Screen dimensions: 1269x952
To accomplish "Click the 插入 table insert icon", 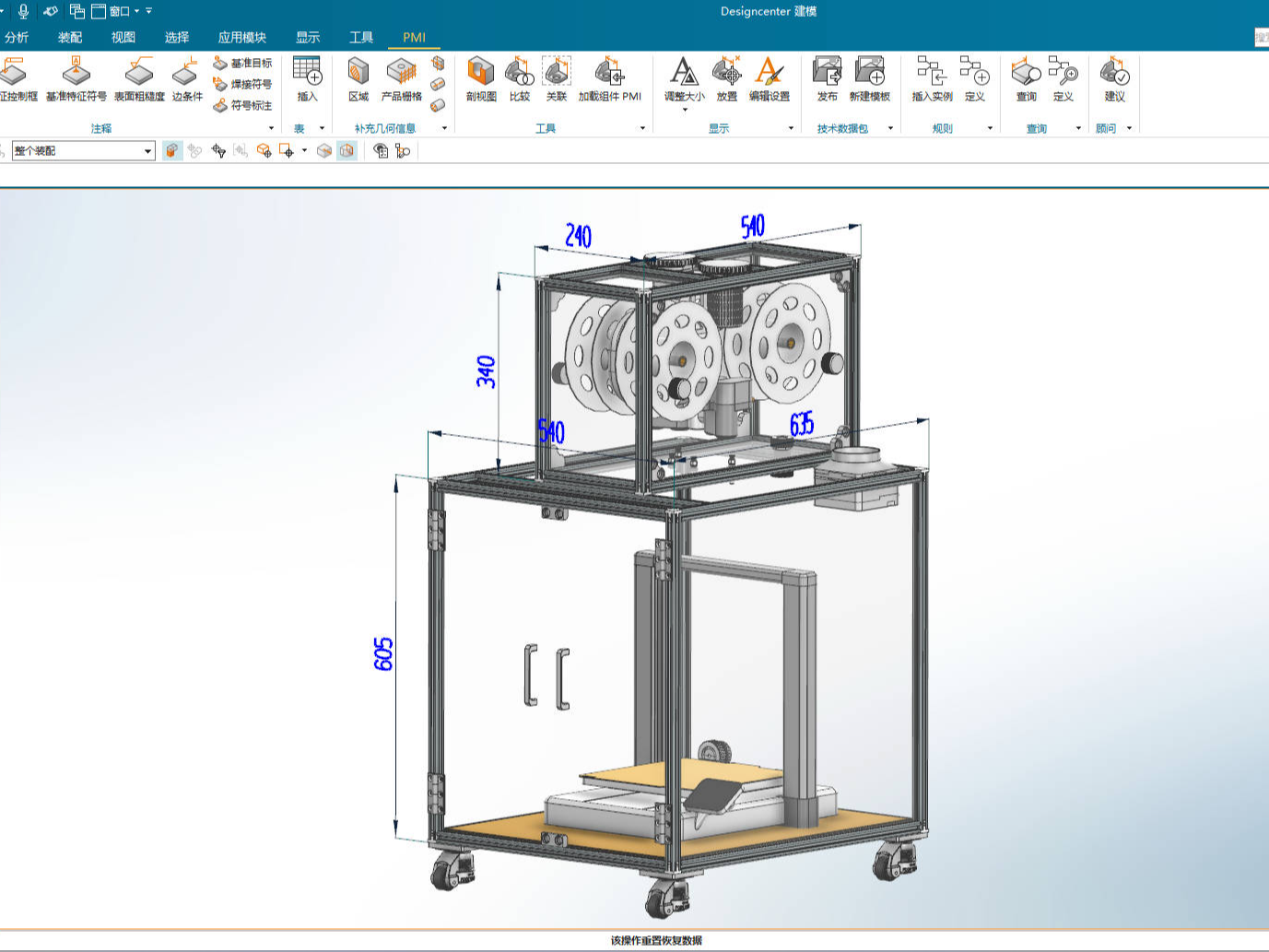I will click(x=306, y=78).
